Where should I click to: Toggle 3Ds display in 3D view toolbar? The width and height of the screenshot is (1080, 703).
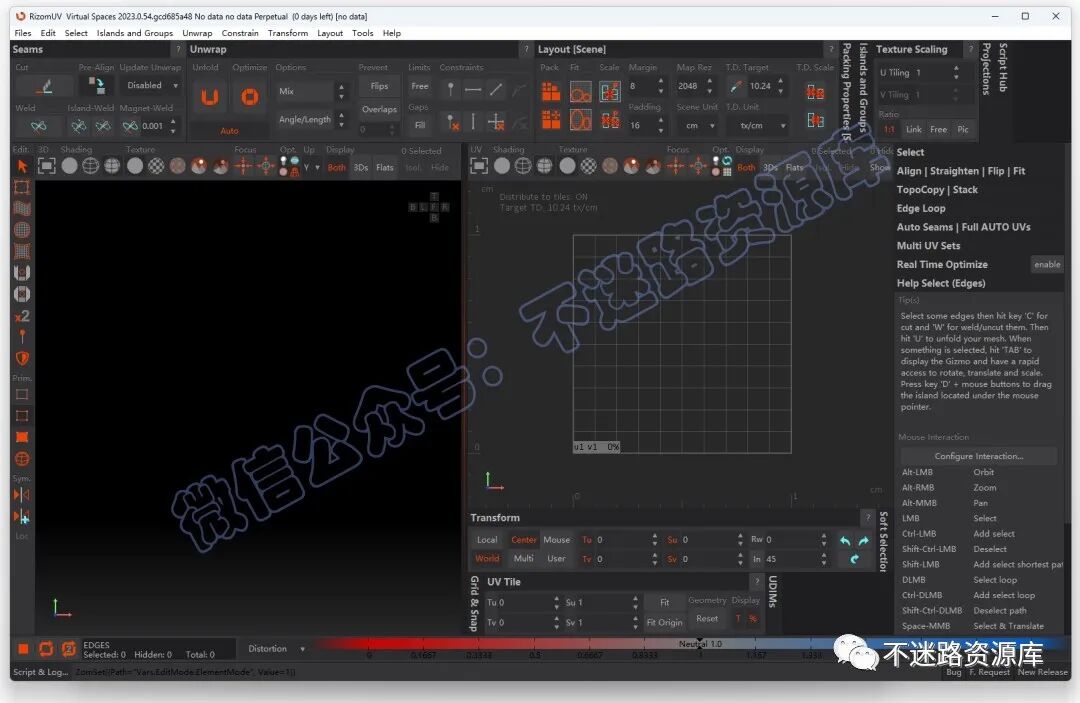point(361,167)
